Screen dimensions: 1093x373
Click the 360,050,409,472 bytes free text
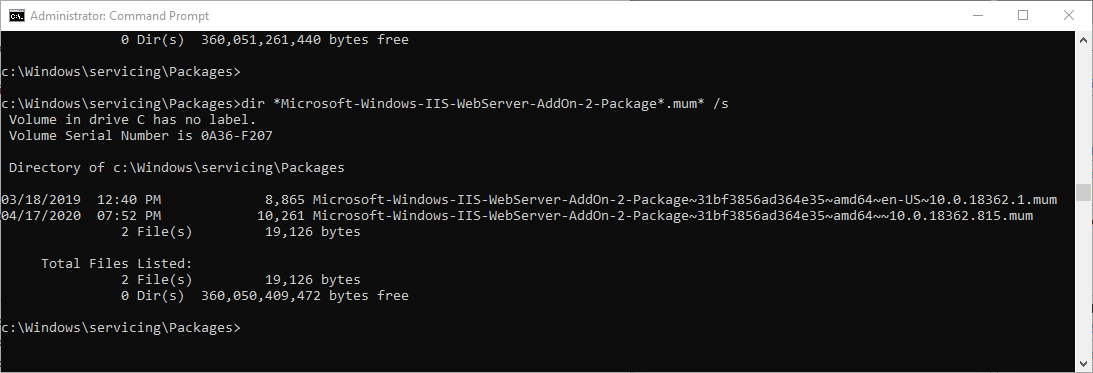pos(305,296)
